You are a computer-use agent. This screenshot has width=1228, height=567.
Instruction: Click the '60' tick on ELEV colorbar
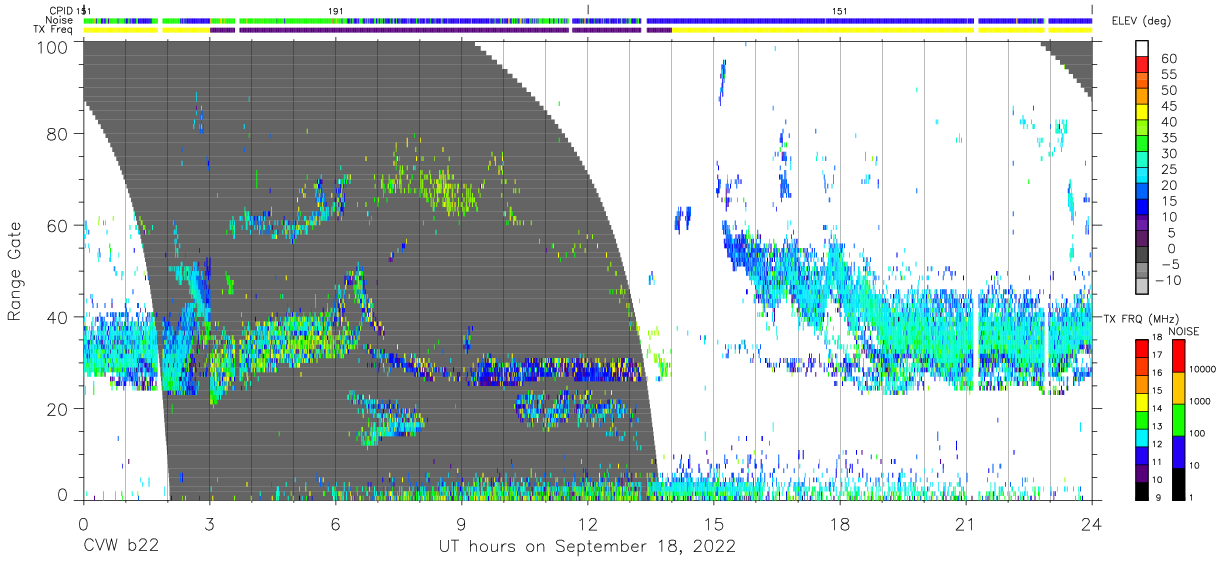[1168, 57]
